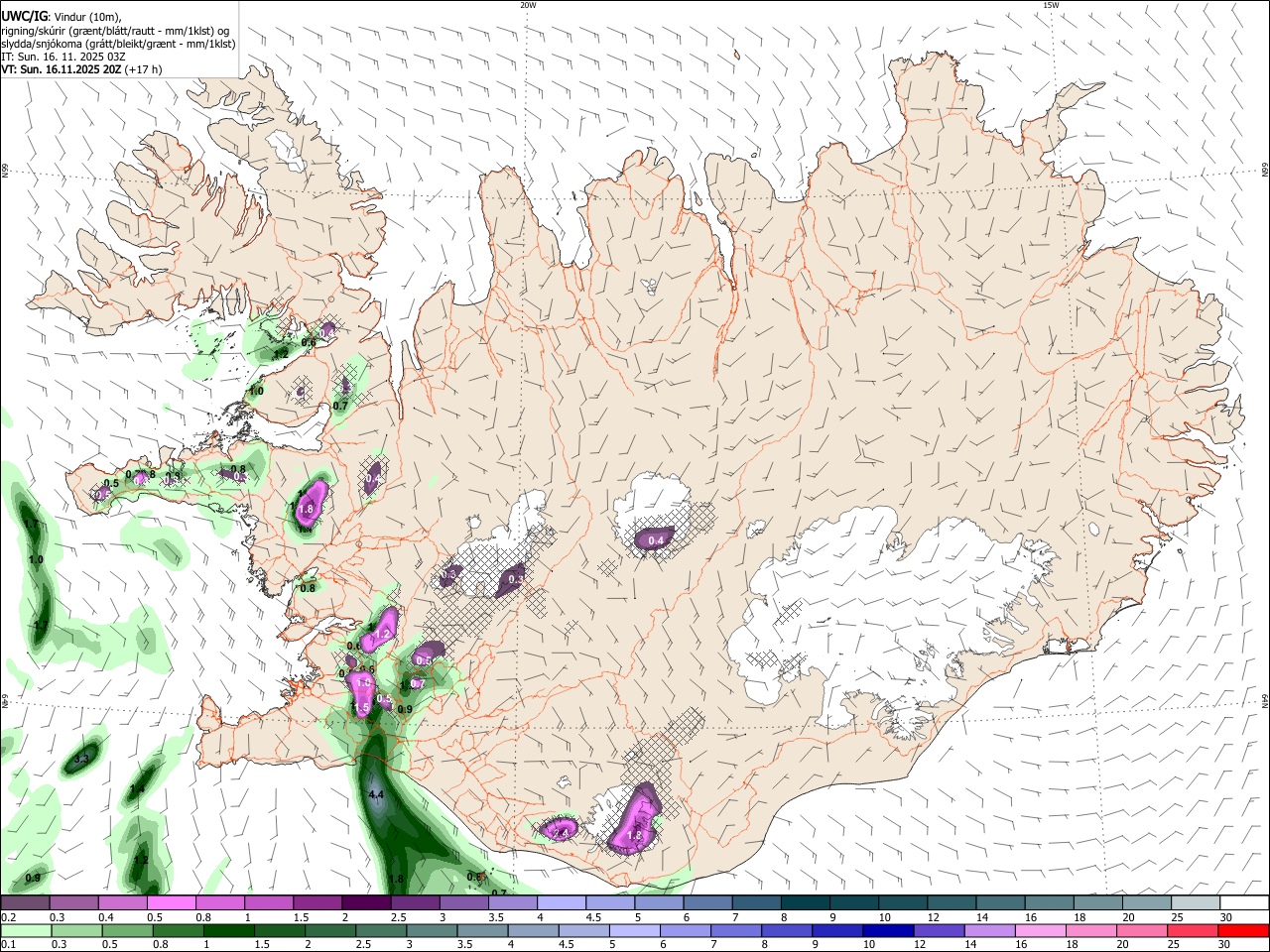Click the '0.1' label on the green scale
The width and height of the screenshot is (1270, 952).
pyautogui.click(x=7, y=945)
